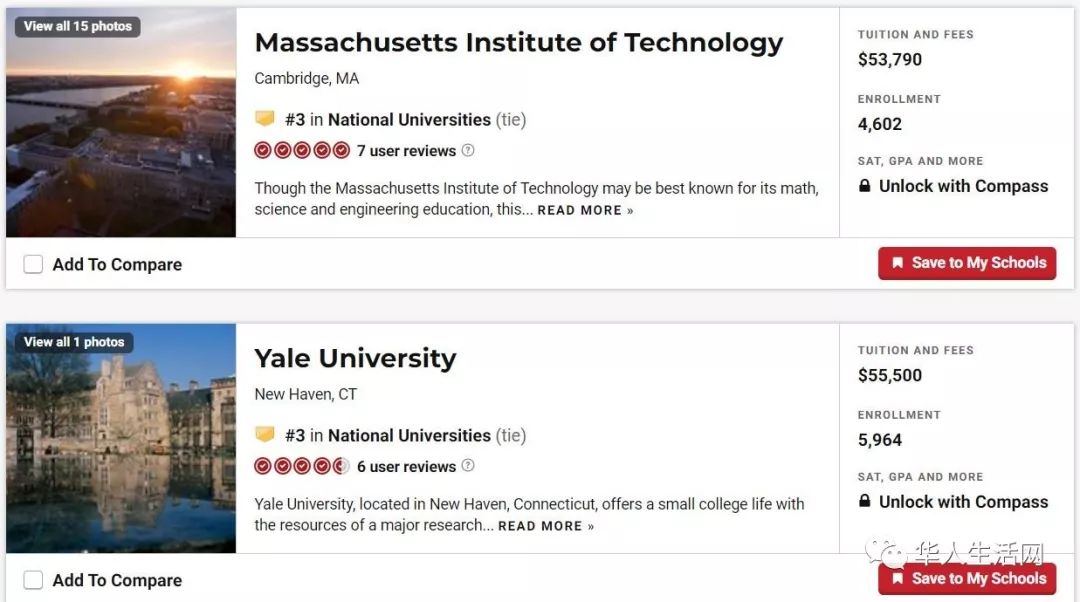Viewport: 1080px width, 602px height.
Task: Save Yale to My Schools
Action: pyautogui.click(x=966, y=579)
